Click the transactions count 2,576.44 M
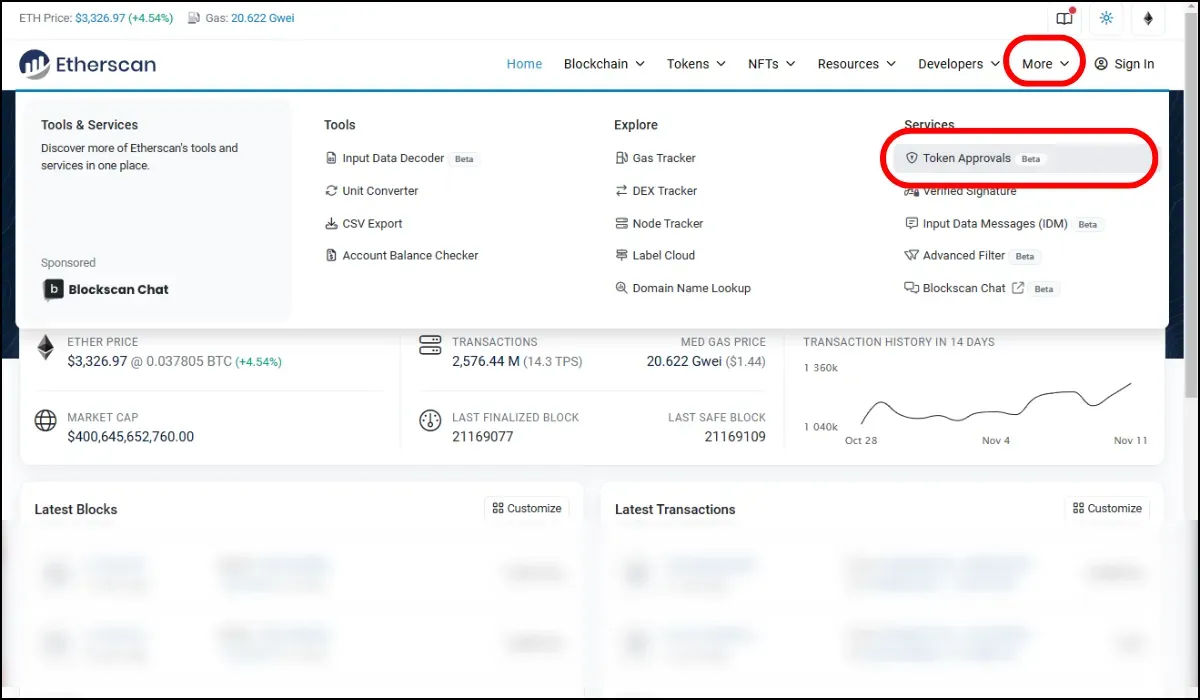 486,361
